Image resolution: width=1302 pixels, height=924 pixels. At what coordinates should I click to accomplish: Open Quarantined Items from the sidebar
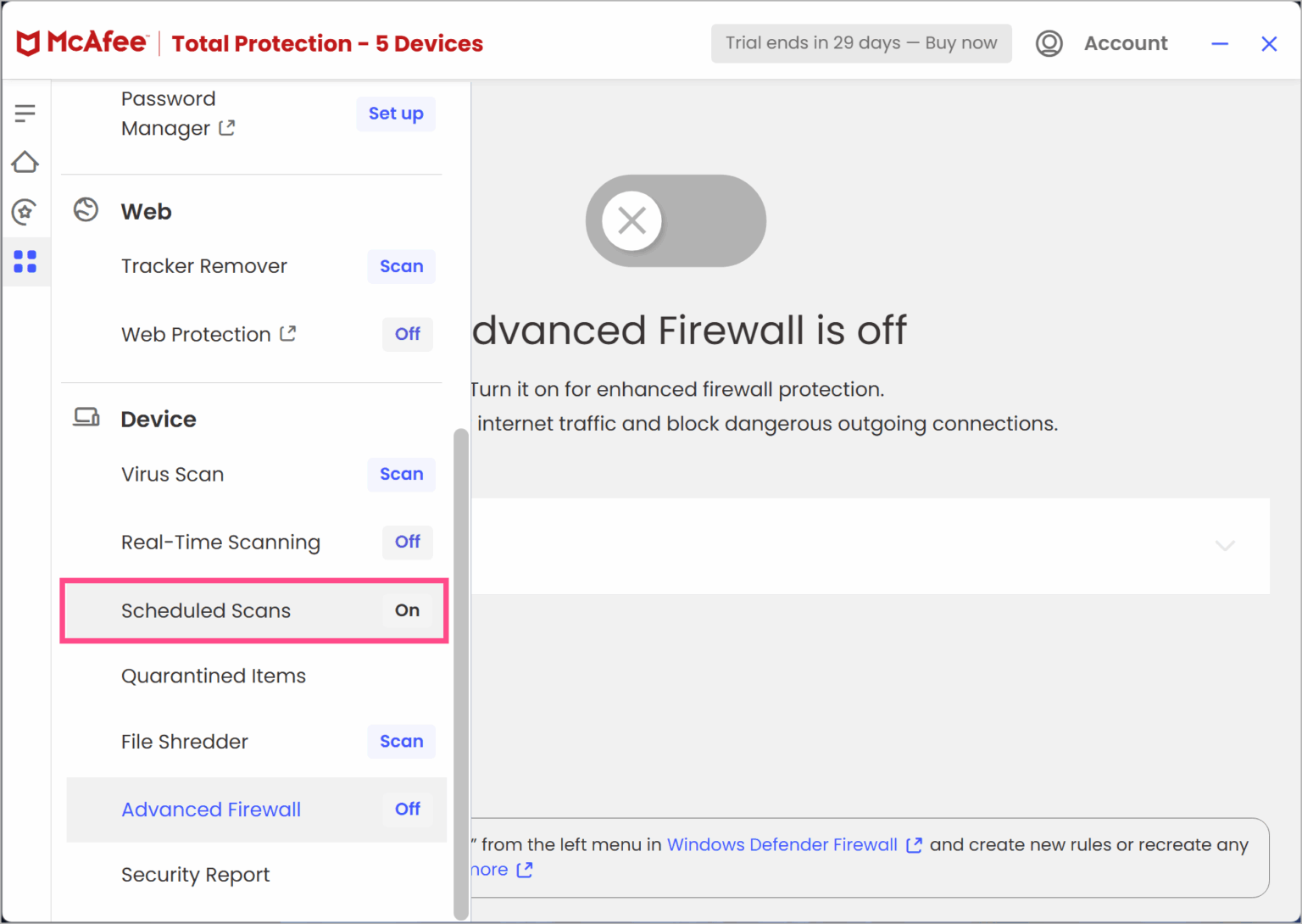(x=214, y=676)
